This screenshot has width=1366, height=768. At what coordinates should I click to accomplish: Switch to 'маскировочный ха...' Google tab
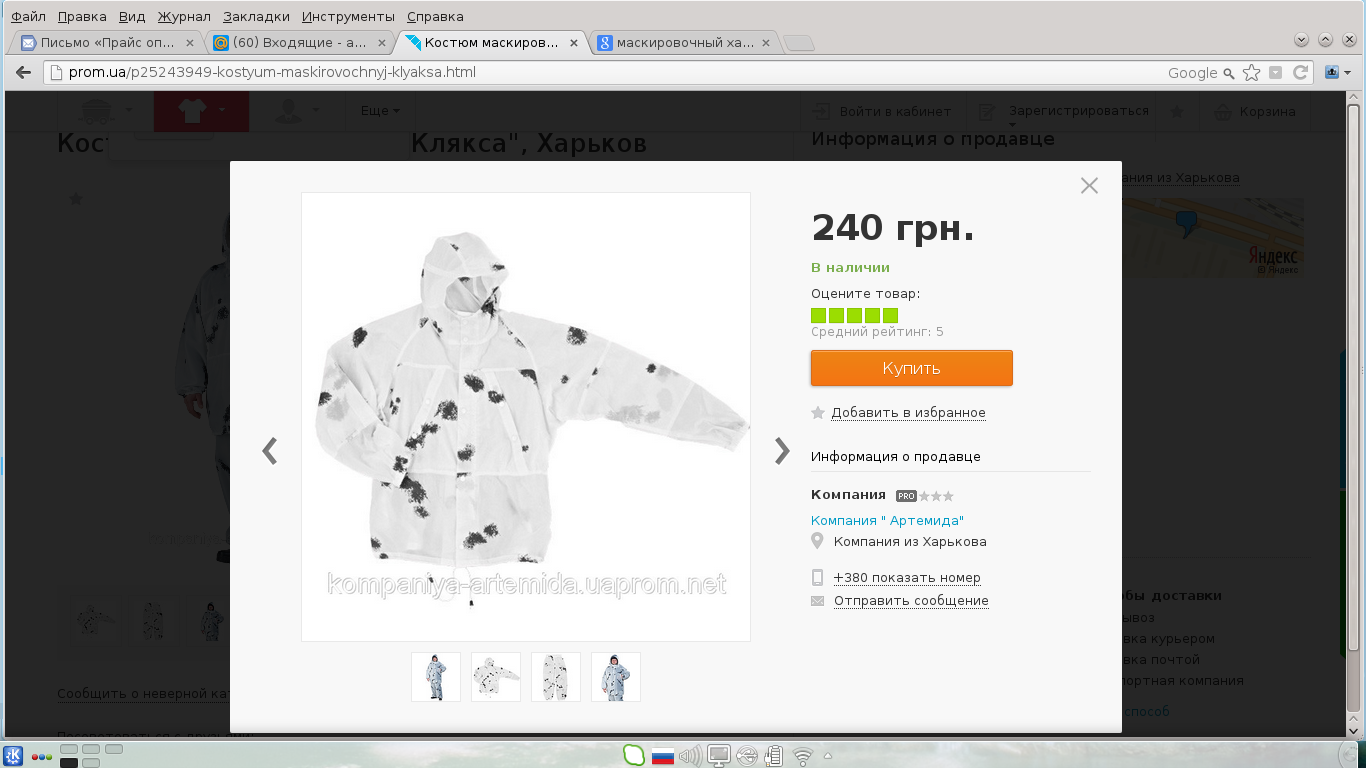[684, 43]
